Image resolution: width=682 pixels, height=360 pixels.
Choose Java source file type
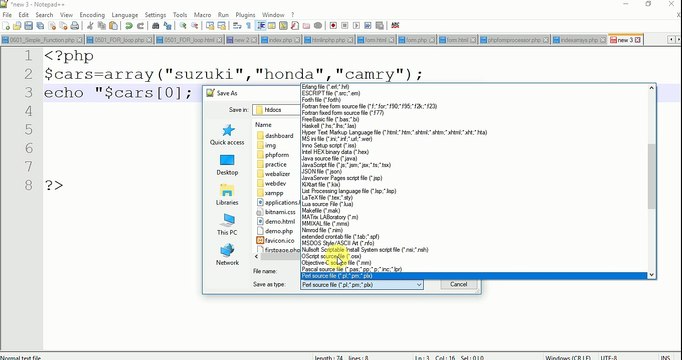pos(329,159)
